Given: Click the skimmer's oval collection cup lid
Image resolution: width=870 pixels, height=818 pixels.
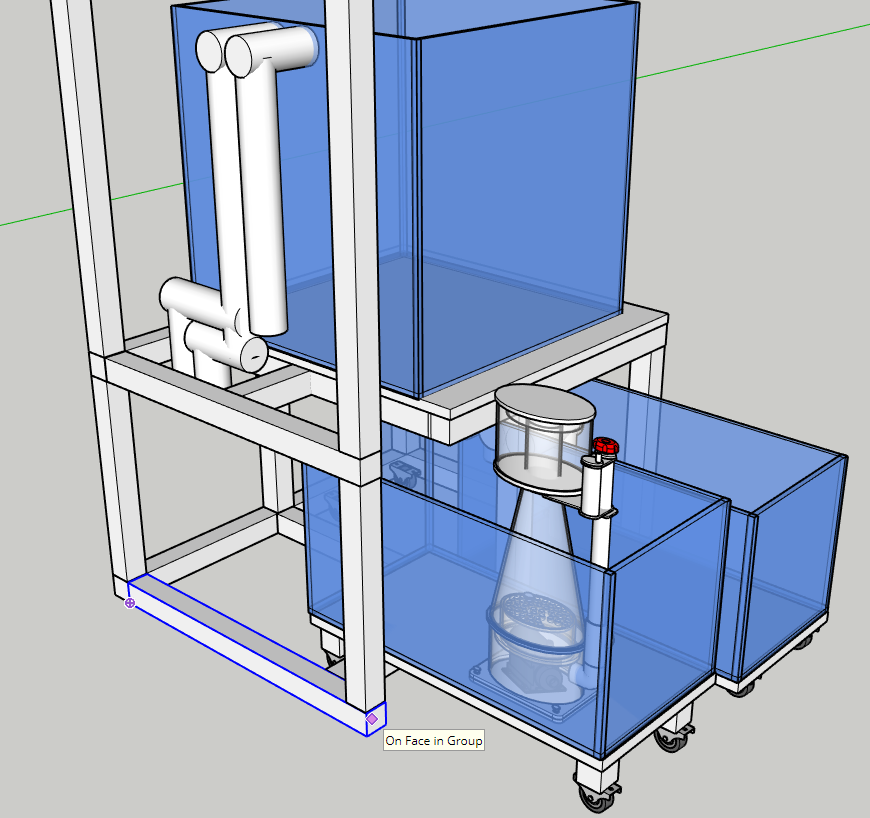Looking at the screenshot, I should [x=546, y=405].
